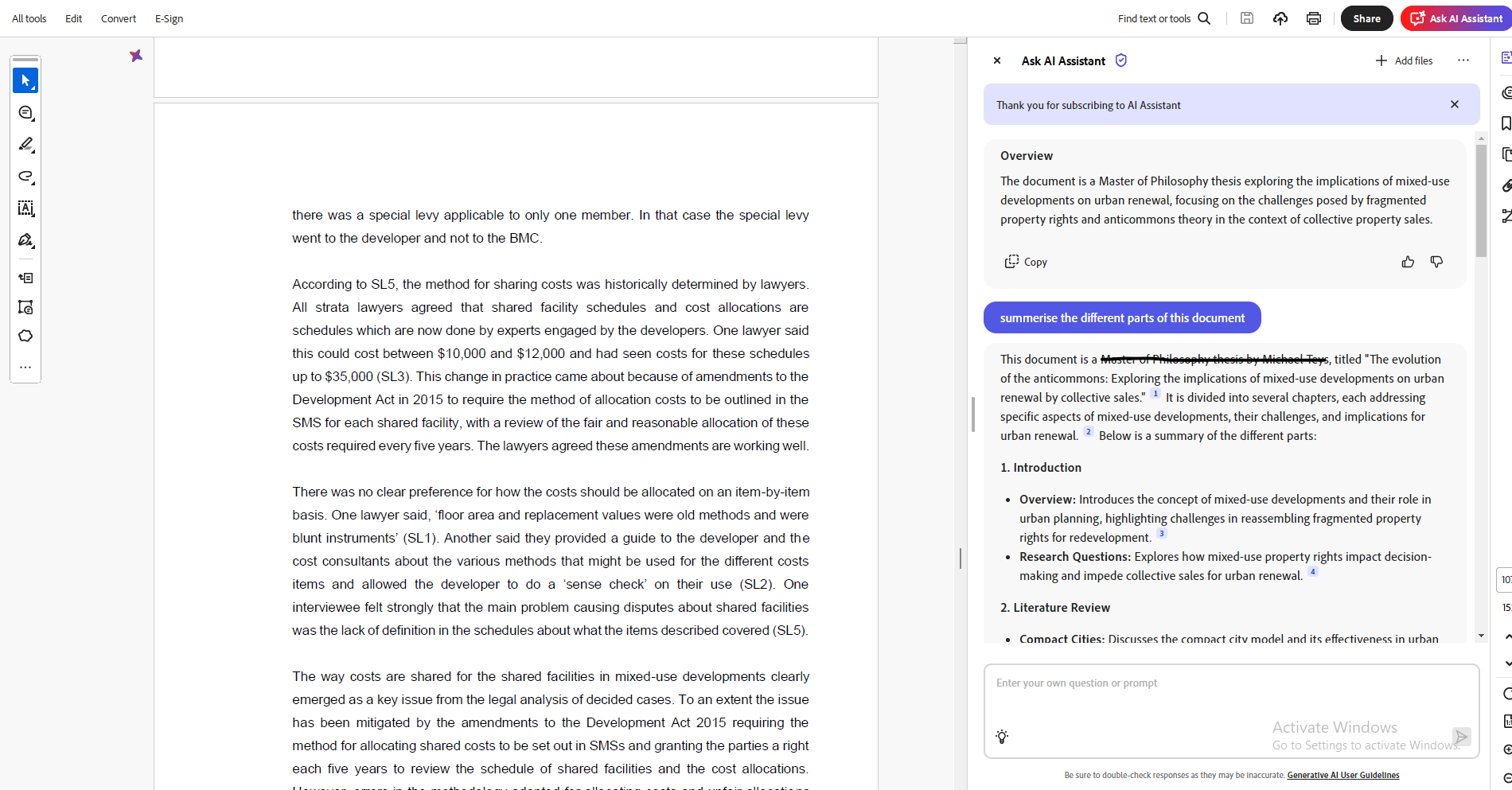The width and height of the screenshot is (1512, 790).
Task: Thumbs down the Overview response
Action: pyautogui.click(x=1436, y=262)
